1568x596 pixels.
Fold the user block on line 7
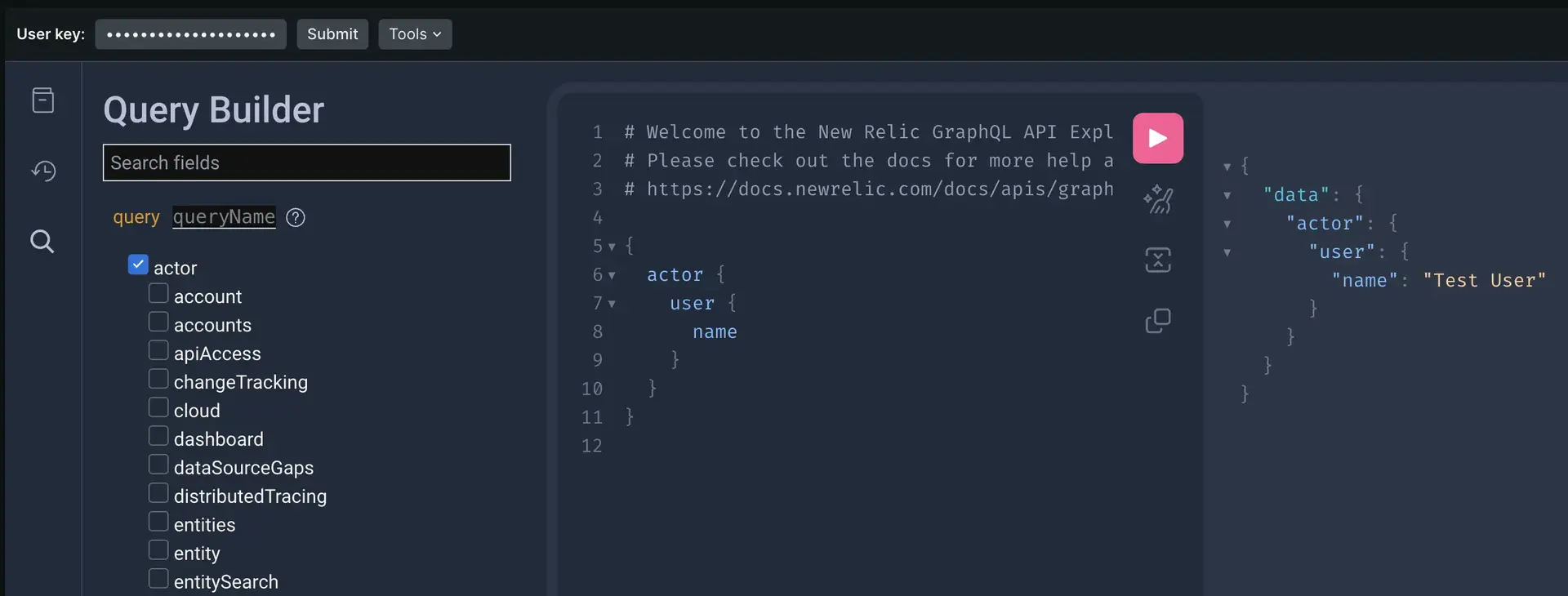click(x=612, y=305)
